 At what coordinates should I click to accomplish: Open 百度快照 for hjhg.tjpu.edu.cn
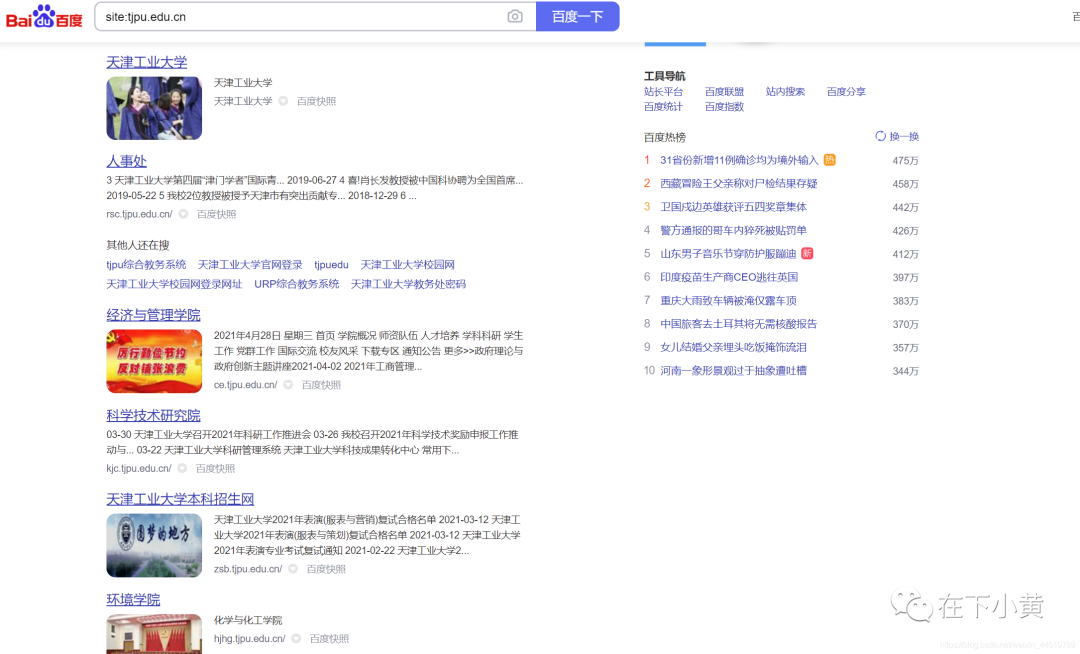click(x=329, y=638)
